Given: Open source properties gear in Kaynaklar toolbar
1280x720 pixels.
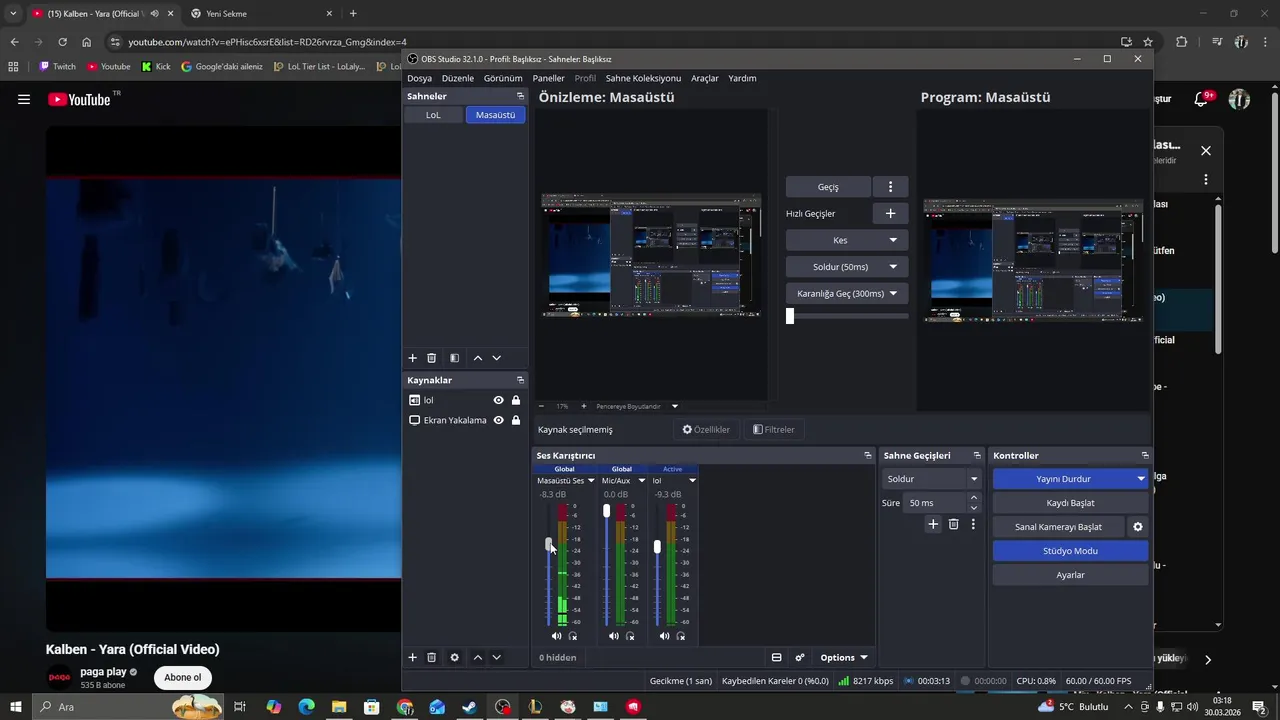Looking at the screenshot, I should (455, 657).
